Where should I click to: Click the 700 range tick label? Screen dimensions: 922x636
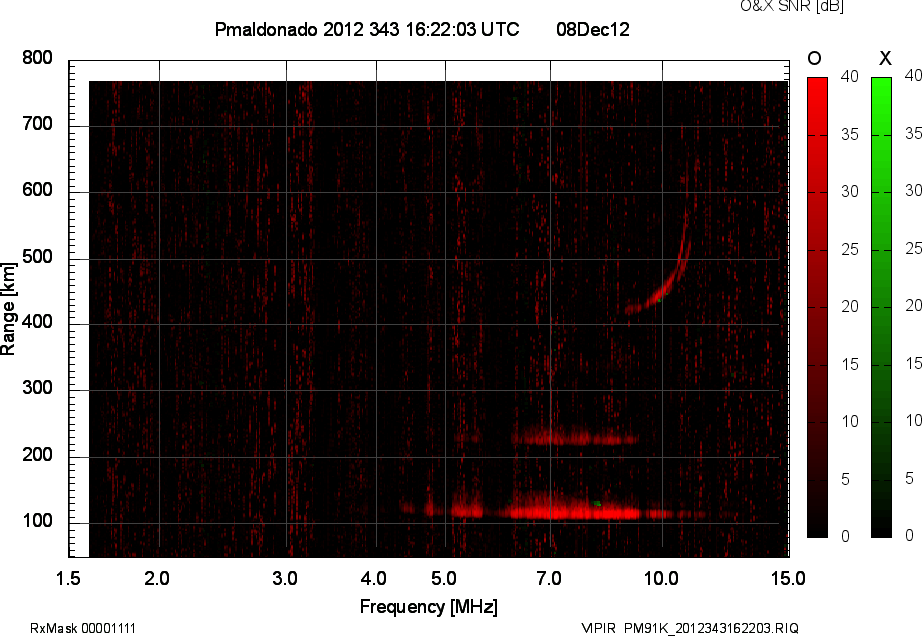click(37, 124)
